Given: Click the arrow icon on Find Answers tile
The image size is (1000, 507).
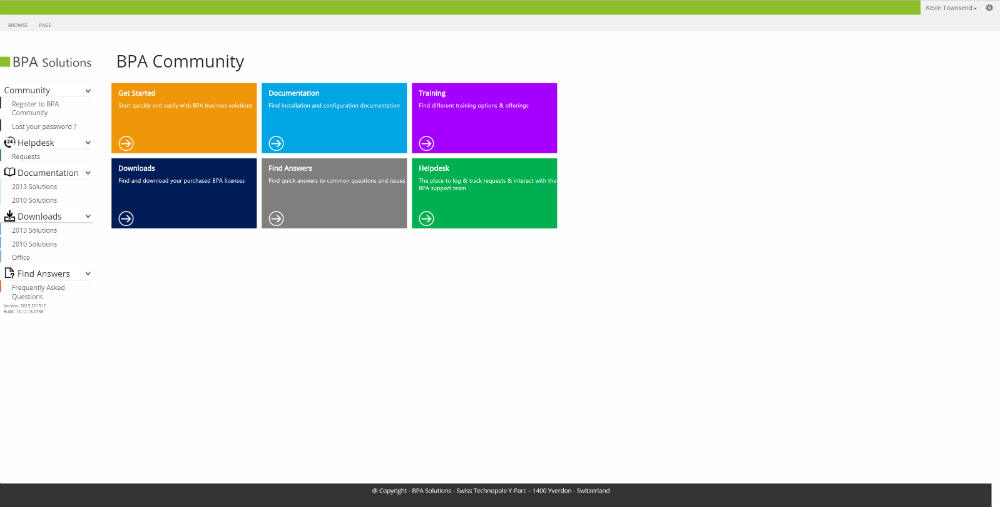Looking at the screenshot, I should point(276,219).
